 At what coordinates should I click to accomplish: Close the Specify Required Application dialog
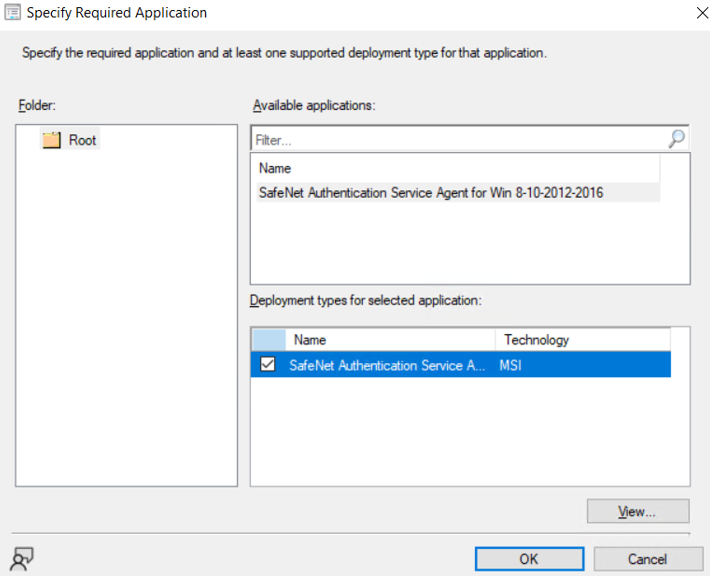coord(702,13)
